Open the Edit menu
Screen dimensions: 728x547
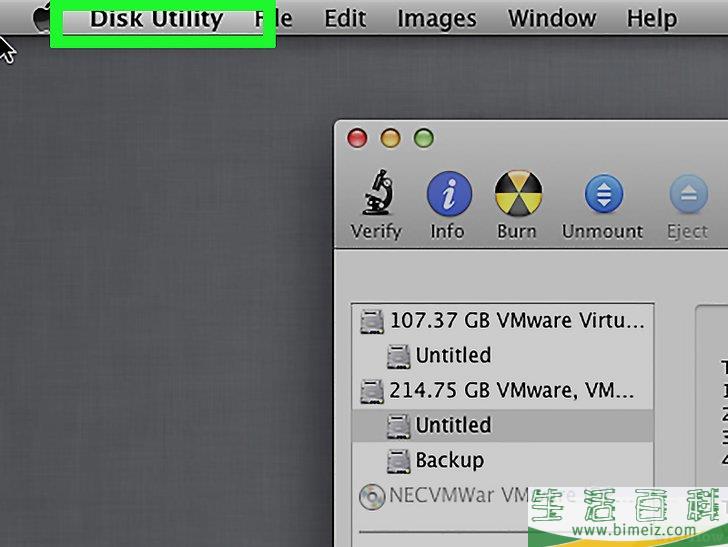tap(345, 19)
